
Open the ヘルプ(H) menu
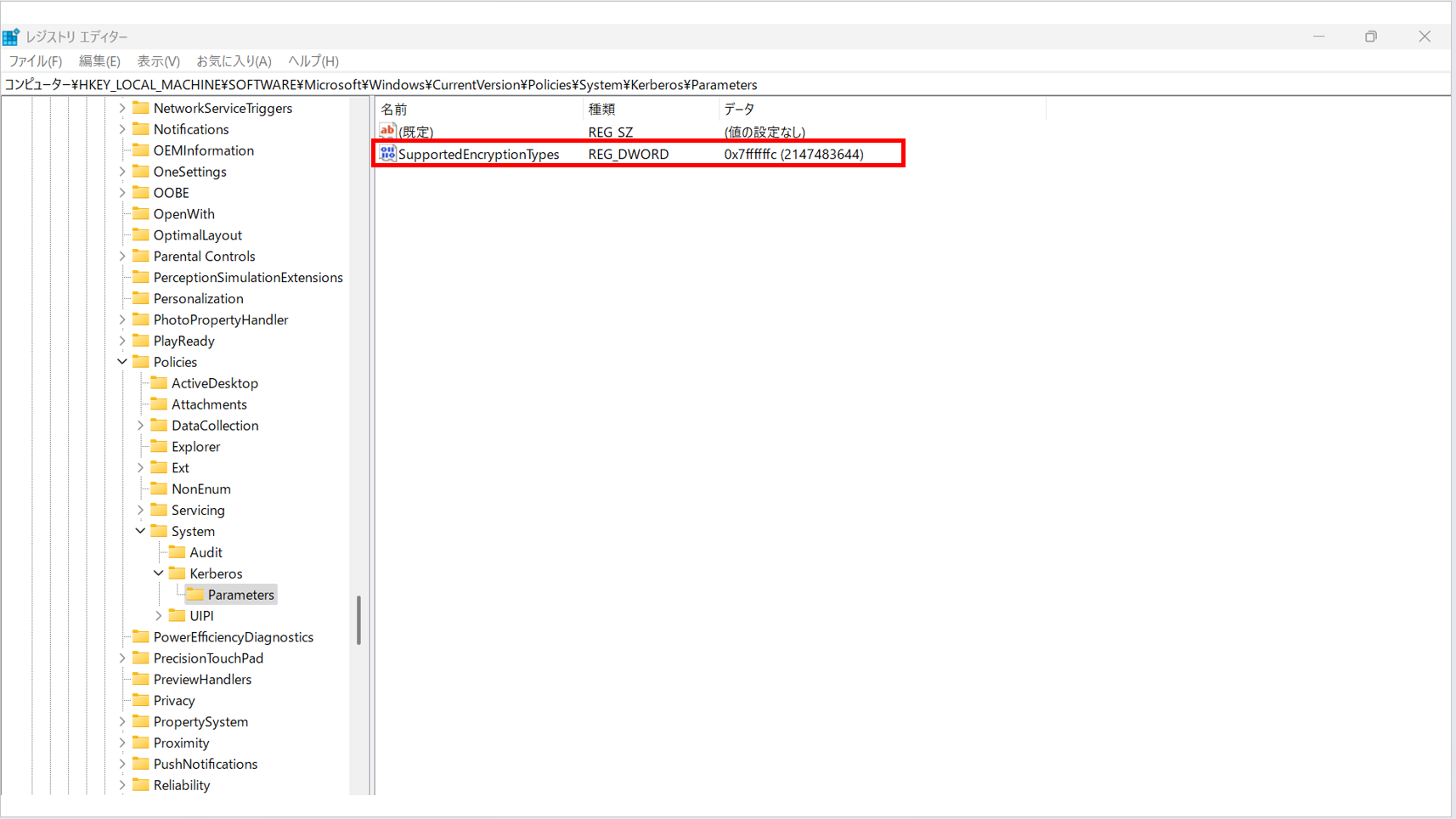point(313,61)
